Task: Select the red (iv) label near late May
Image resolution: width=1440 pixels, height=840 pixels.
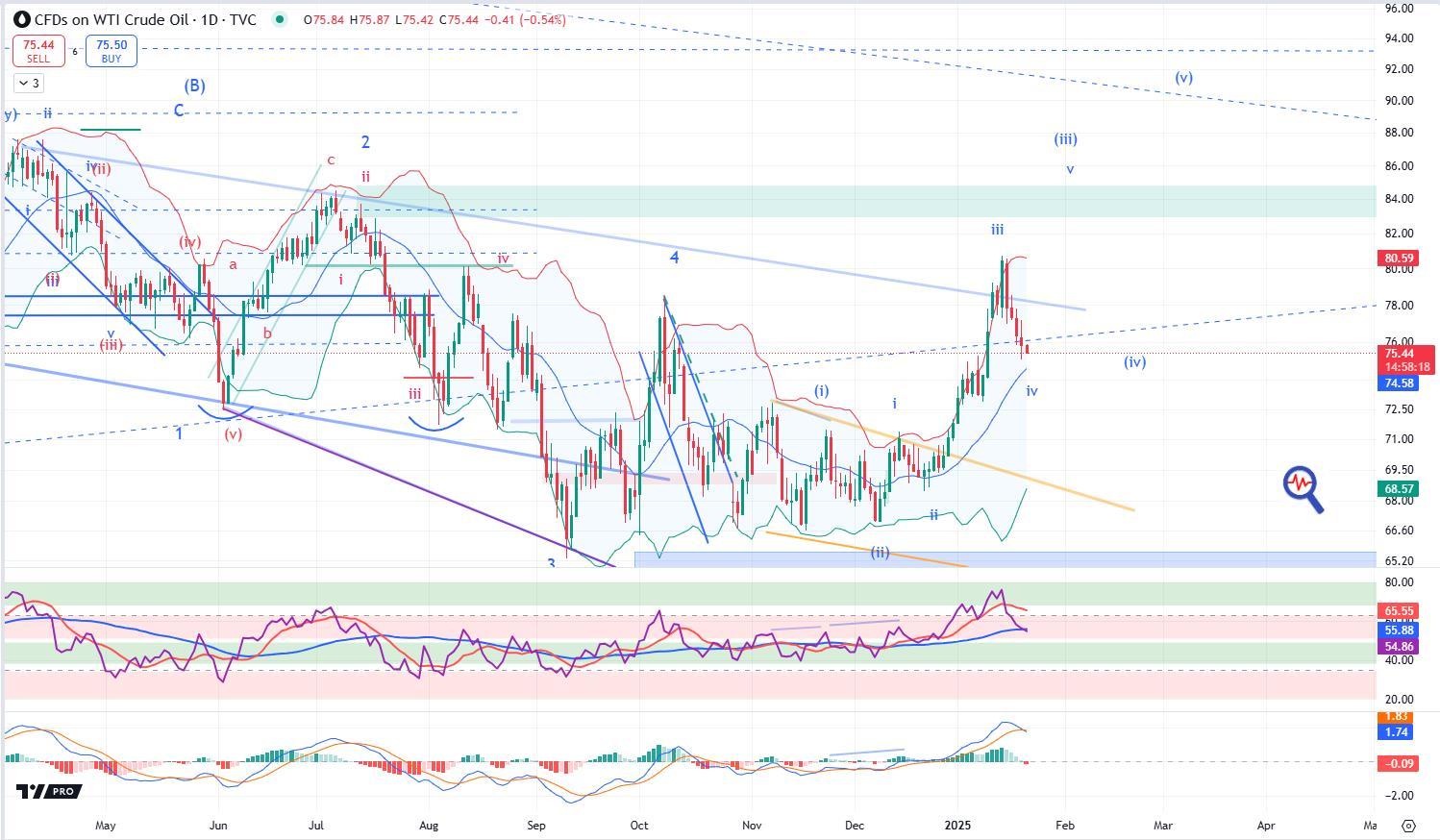Action: pos(189,242)
